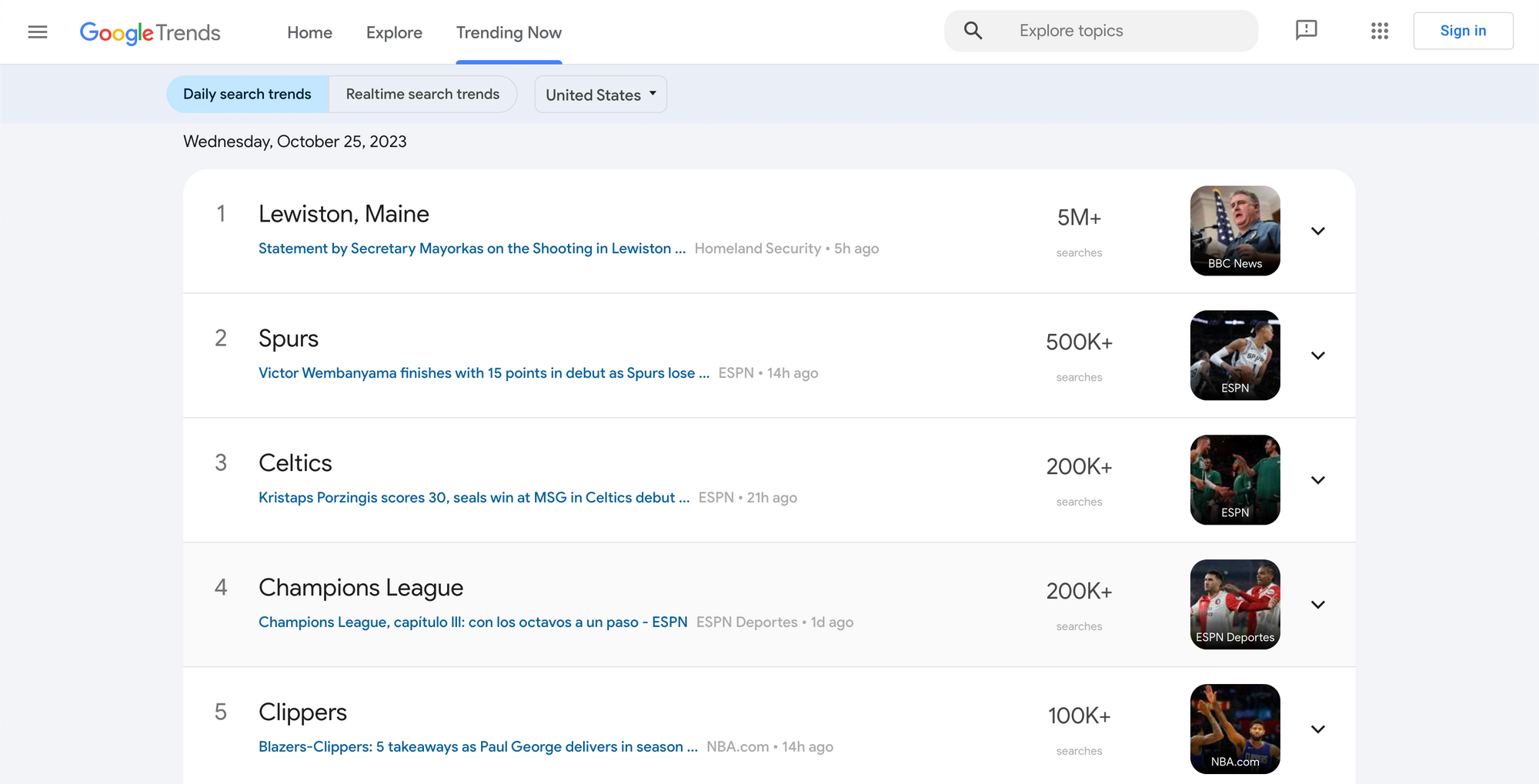Expand the Champions League trend row

point(1317,605)
